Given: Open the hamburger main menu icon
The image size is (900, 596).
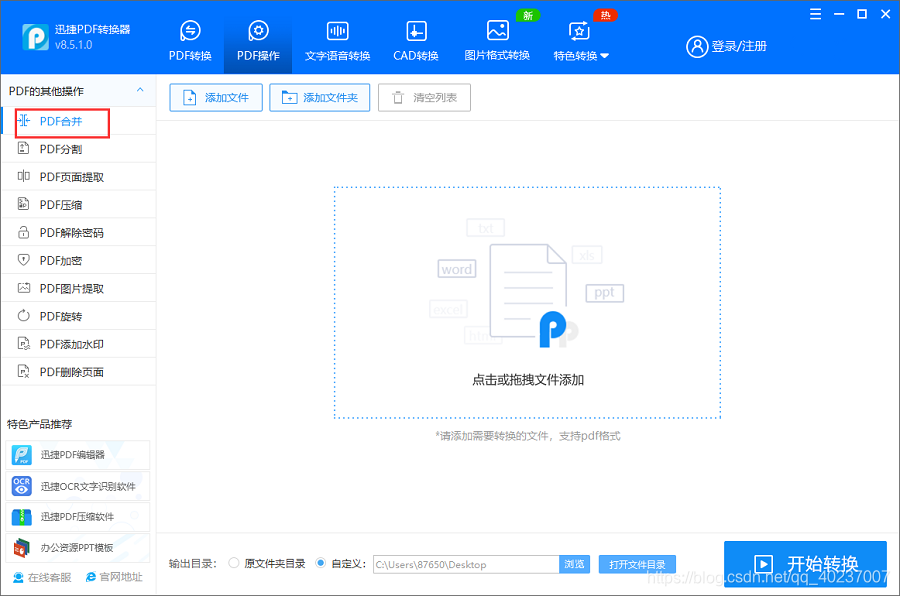Looking at the screenshot, I should coord(815,14).
